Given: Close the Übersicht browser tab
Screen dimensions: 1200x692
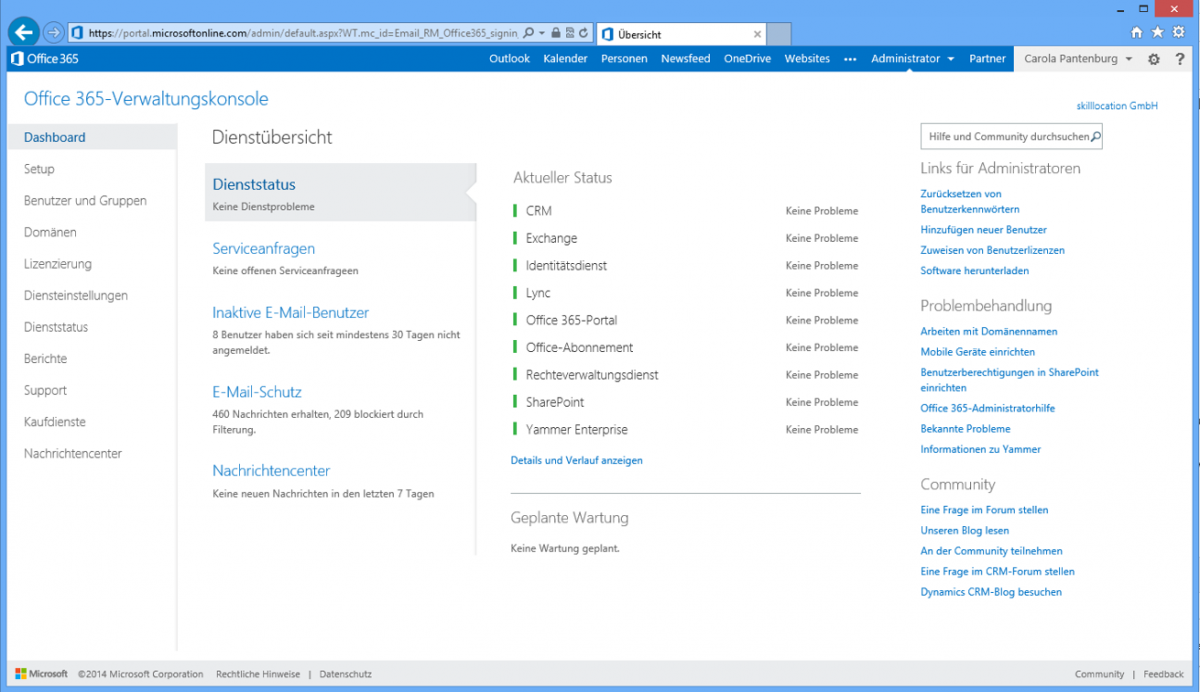Looking at the screenshot, I should [x=757, y=34].
